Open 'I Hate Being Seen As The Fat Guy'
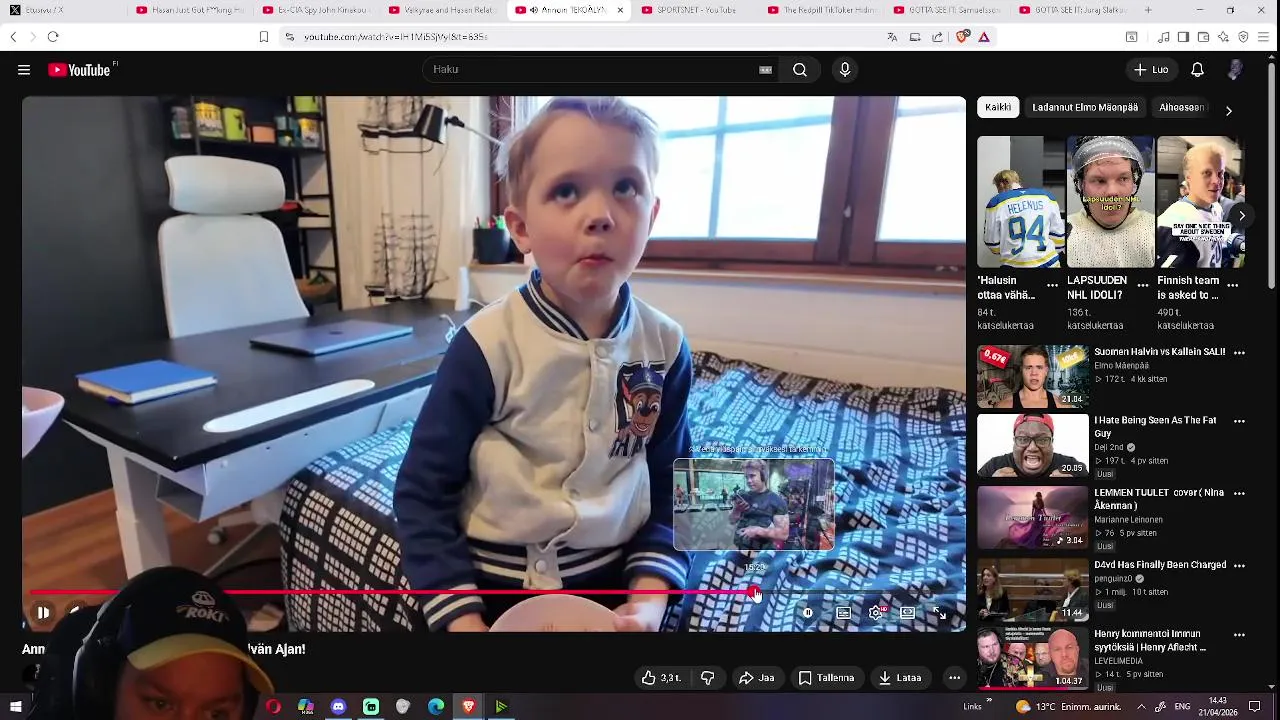1280x720 pixels. tap(1155, 427)
